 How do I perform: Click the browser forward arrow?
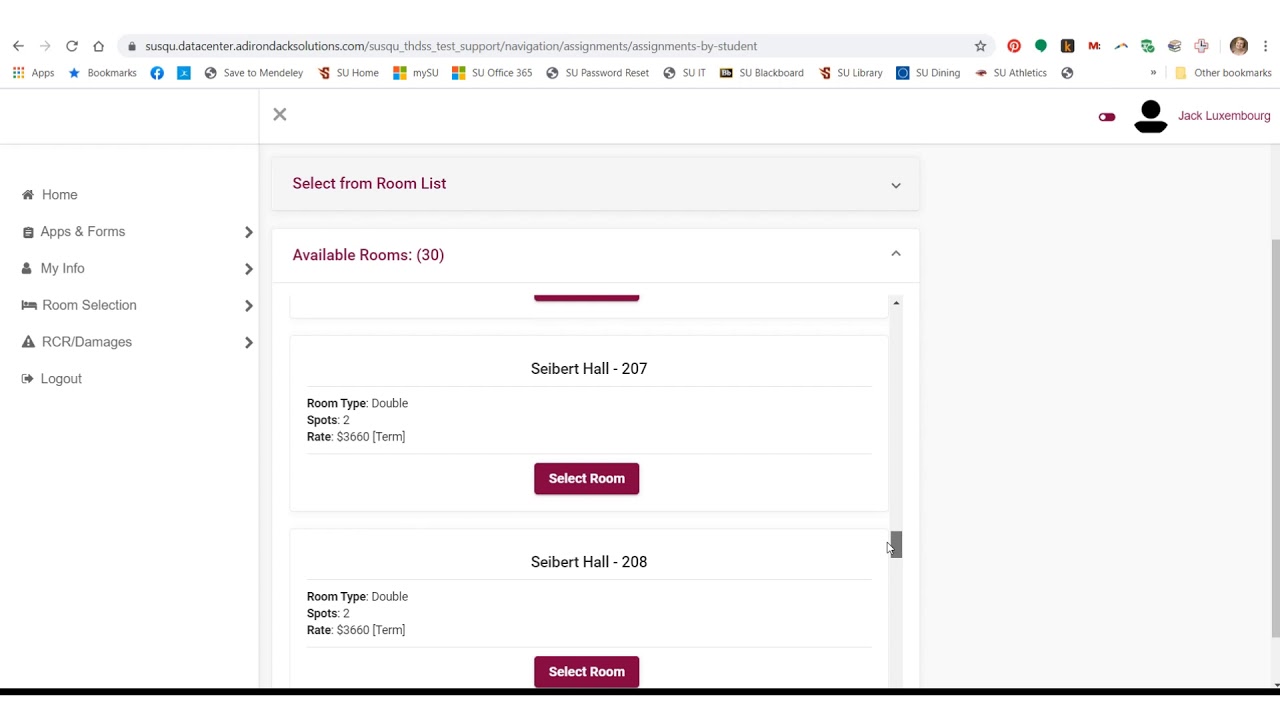[45, 46]
